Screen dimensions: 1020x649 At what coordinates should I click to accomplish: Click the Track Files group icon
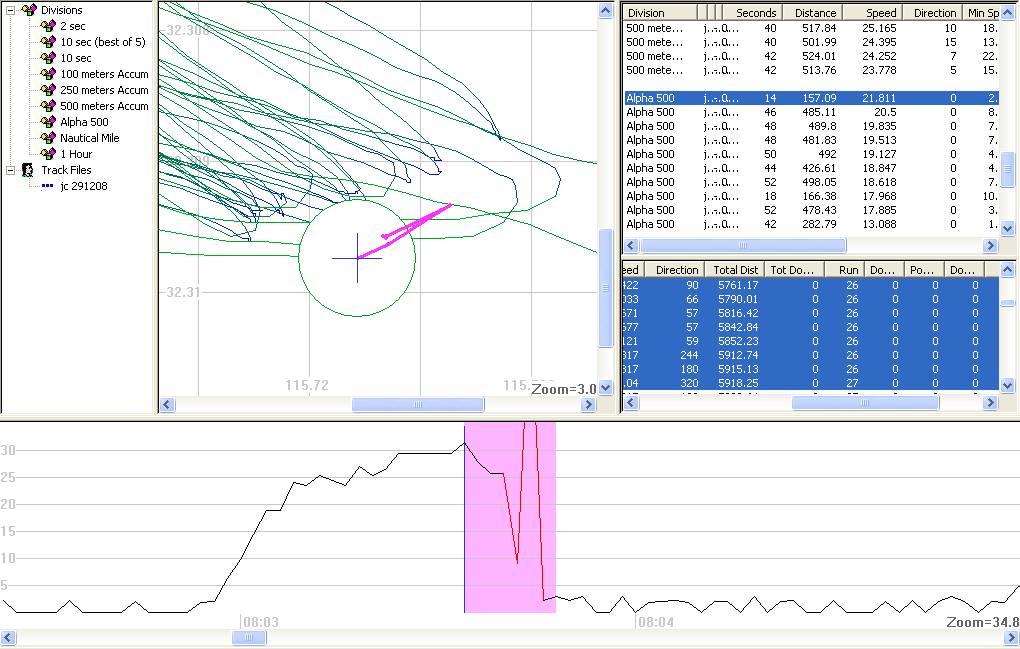28,170
